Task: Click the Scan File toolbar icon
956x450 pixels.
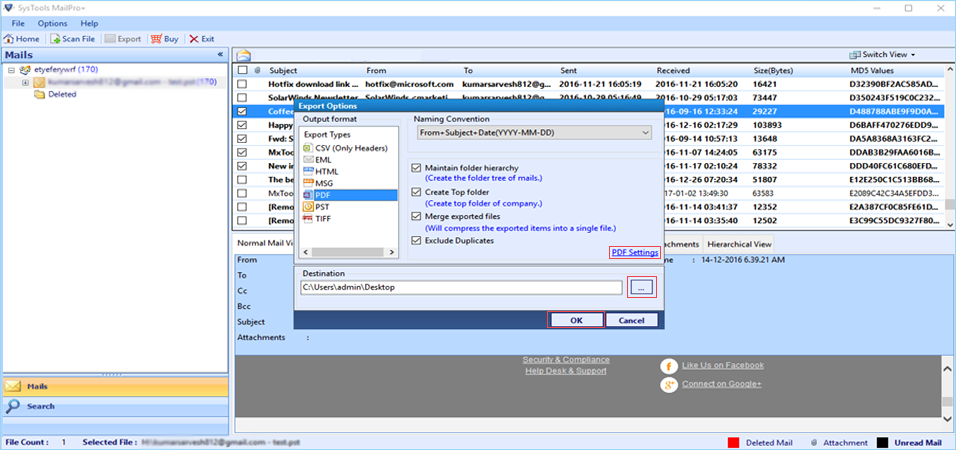Action: click(55, 38)
